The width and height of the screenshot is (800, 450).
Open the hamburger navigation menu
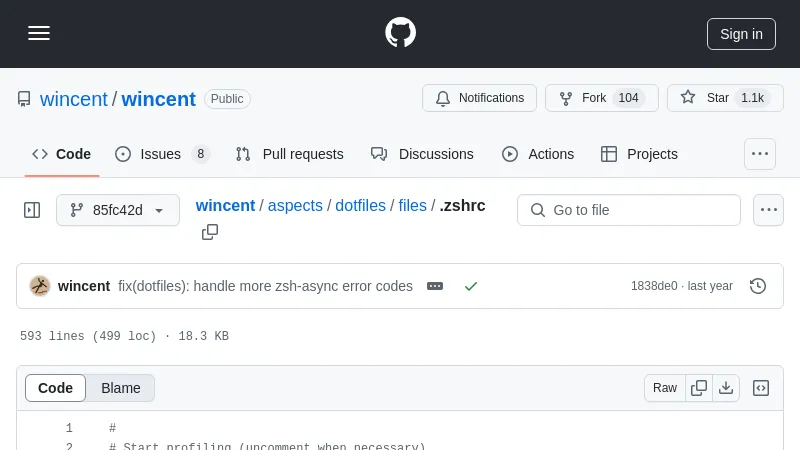[39, 33]
